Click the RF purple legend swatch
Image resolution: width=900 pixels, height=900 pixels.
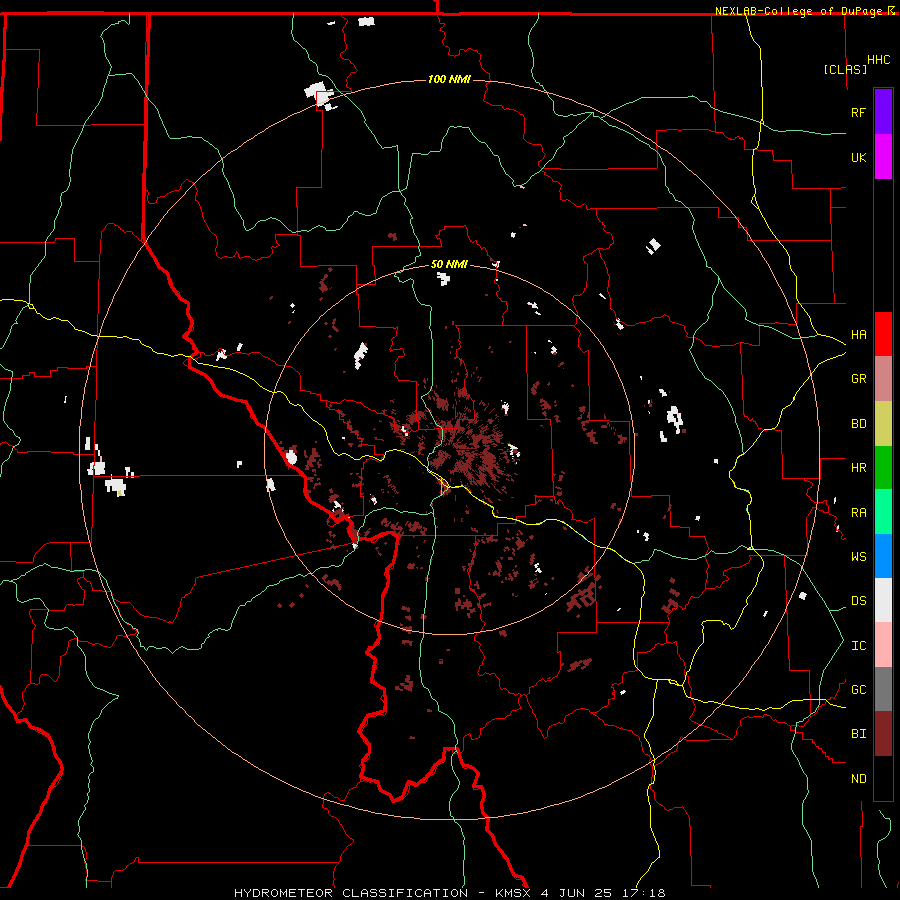[x=883, y=112]
